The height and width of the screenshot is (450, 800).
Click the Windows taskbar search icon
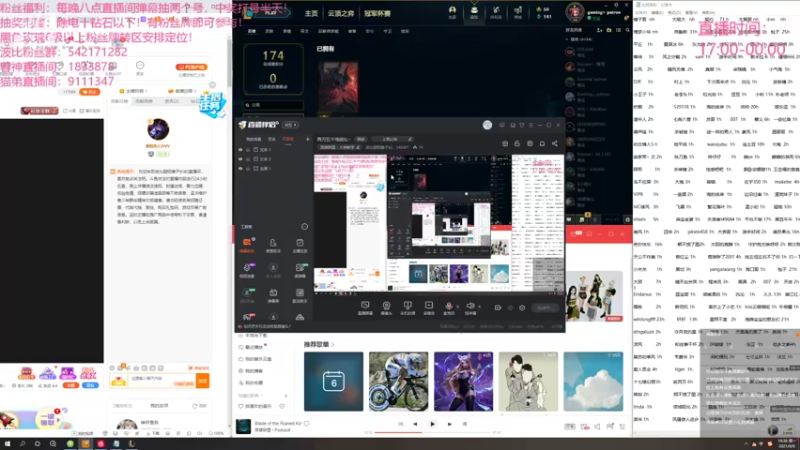pyautogui.click(x=22, y=444)
